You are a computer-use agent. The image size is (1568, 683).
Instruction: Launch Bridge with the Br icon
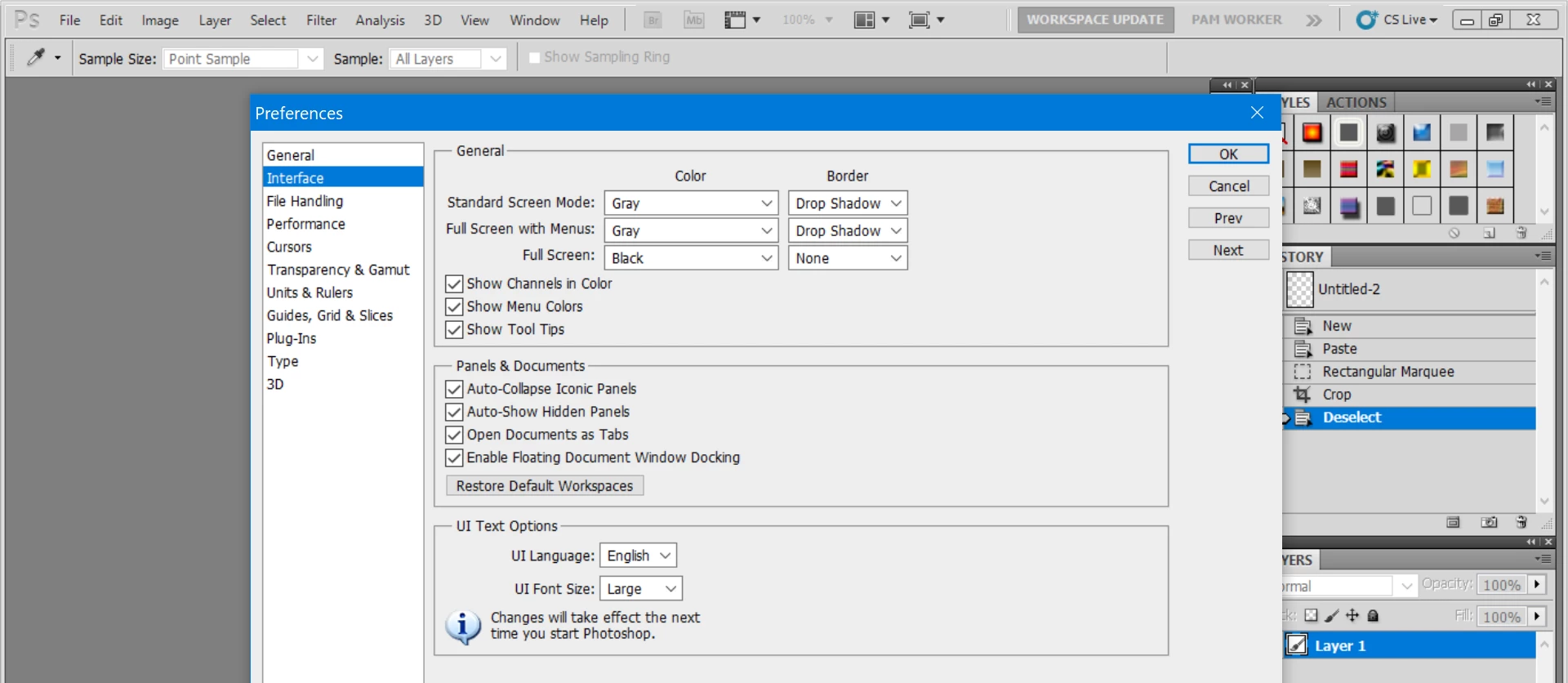653,20
